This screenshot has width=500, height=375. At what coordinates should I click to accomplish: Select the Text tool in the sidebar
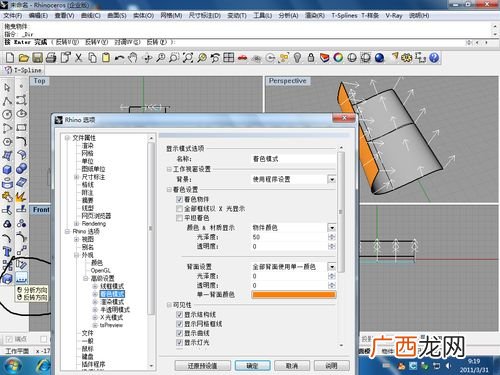click(x=7, y=252)
